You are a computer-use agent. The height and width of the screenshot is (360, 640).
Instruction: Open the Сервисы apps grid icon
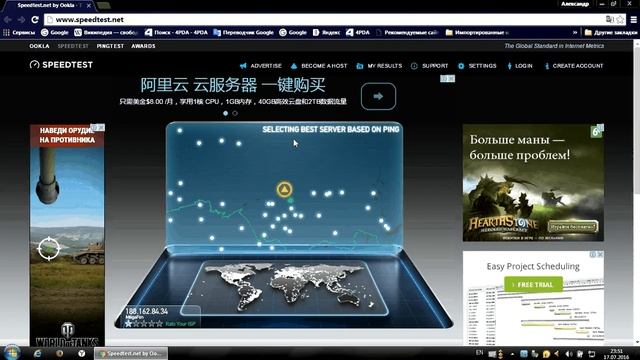point(6,32)
